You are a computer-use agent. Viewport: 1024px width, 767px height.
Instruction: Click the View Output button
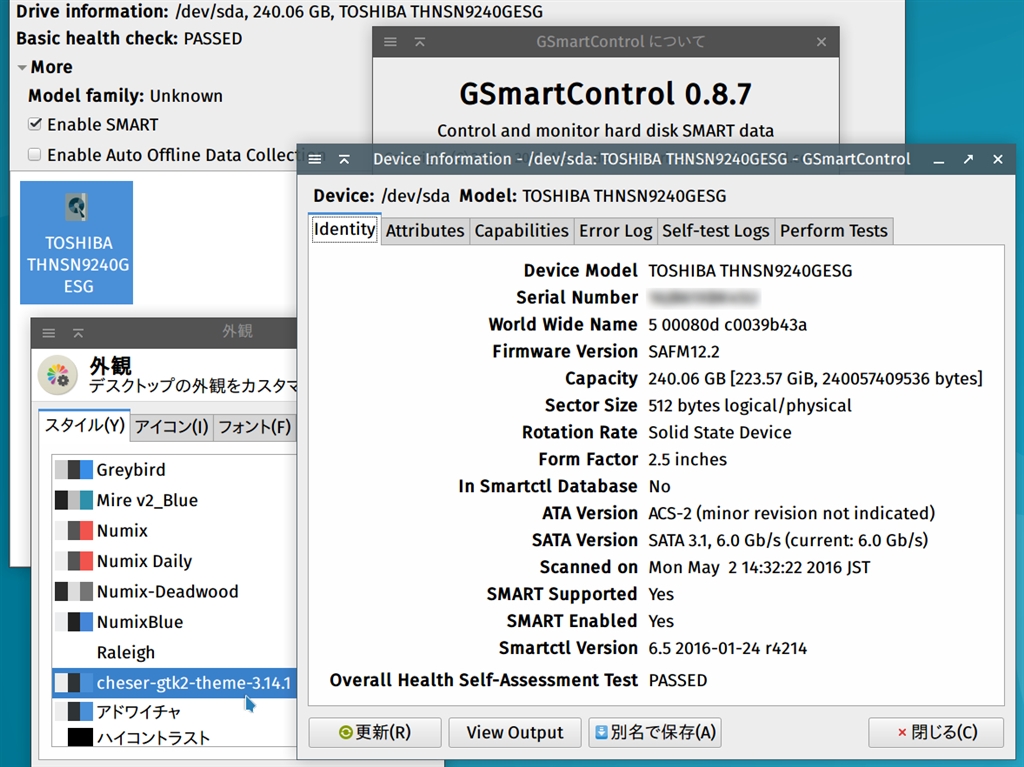(515, 732)
